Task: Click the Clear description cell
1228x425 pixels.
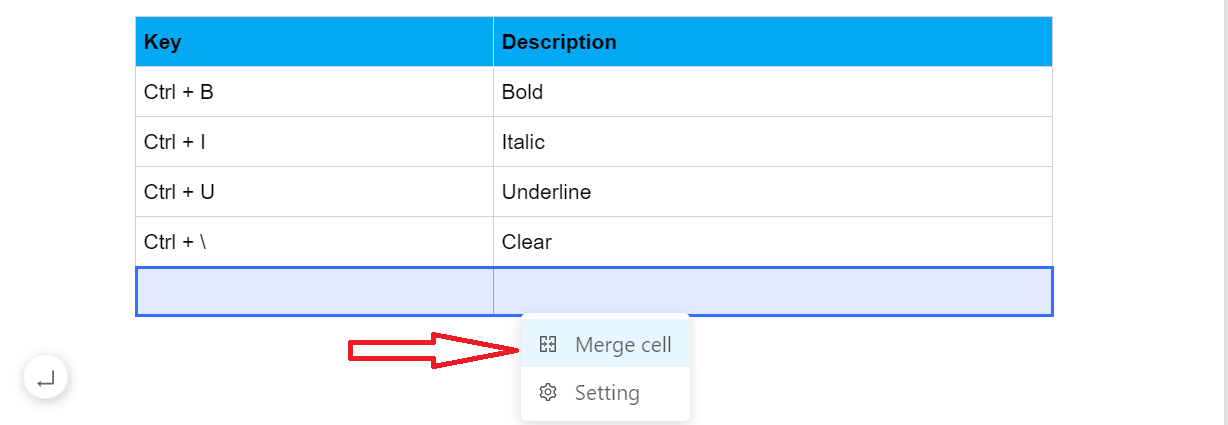Action: tap(773, 242)
